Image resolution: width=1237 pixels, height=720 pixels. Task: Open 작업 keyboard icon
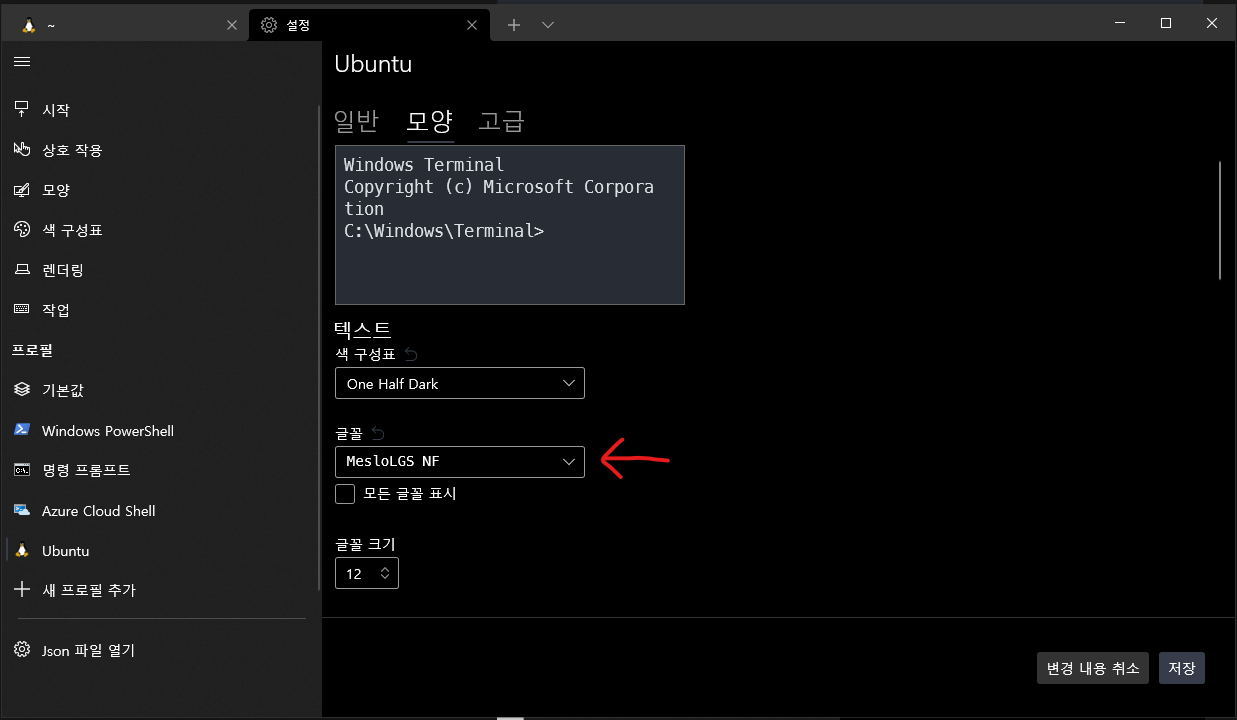coord(22,309)
